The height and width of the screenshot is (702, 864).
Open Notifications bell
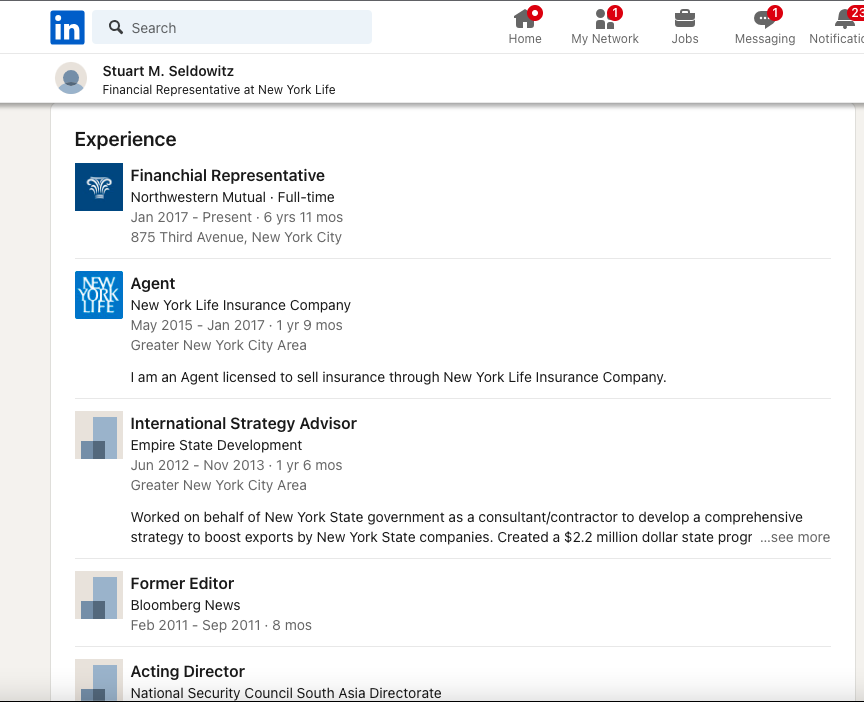(x=838, y=26)
